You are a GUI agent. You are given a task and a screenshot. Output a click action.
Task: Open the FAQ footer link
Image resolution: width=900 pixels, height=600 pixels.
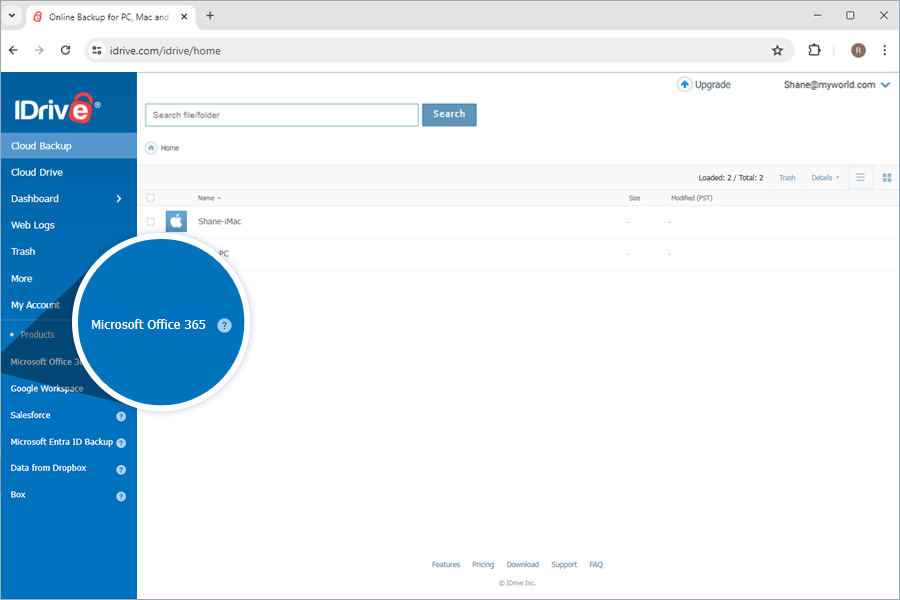tap(596, 564)
